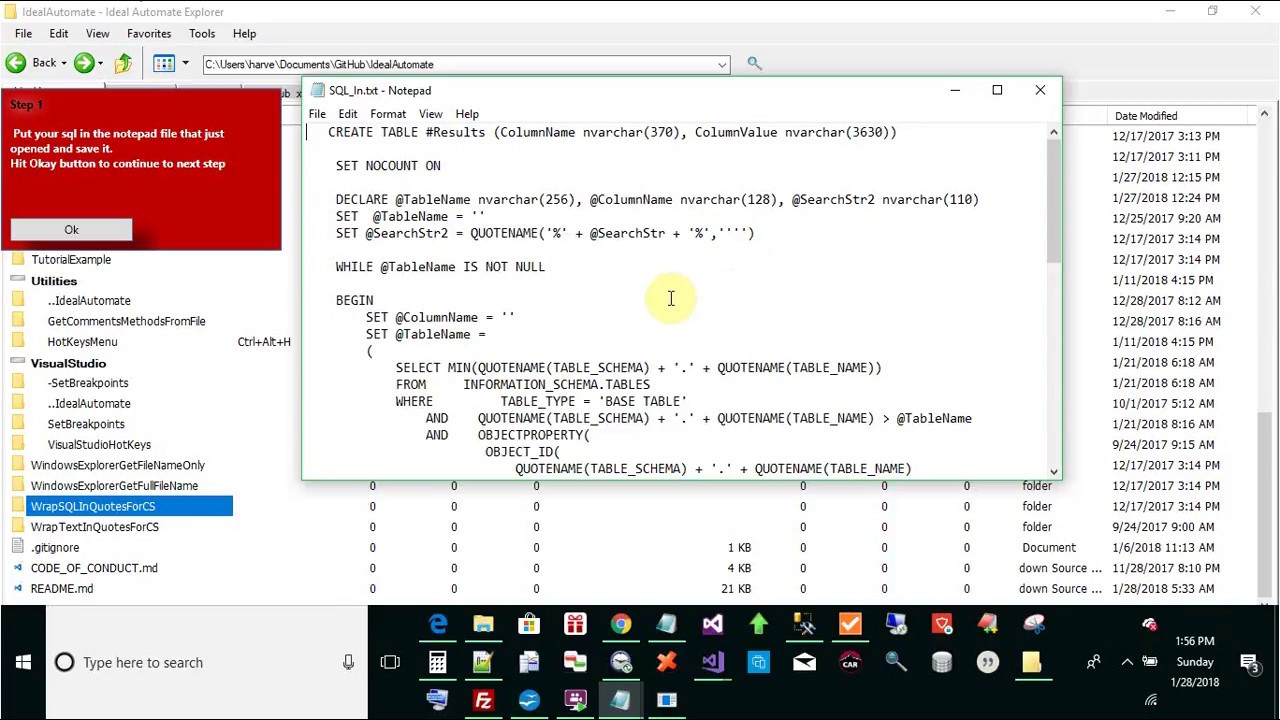Click the magnifier taskbar icon

(x=896, y=663)
